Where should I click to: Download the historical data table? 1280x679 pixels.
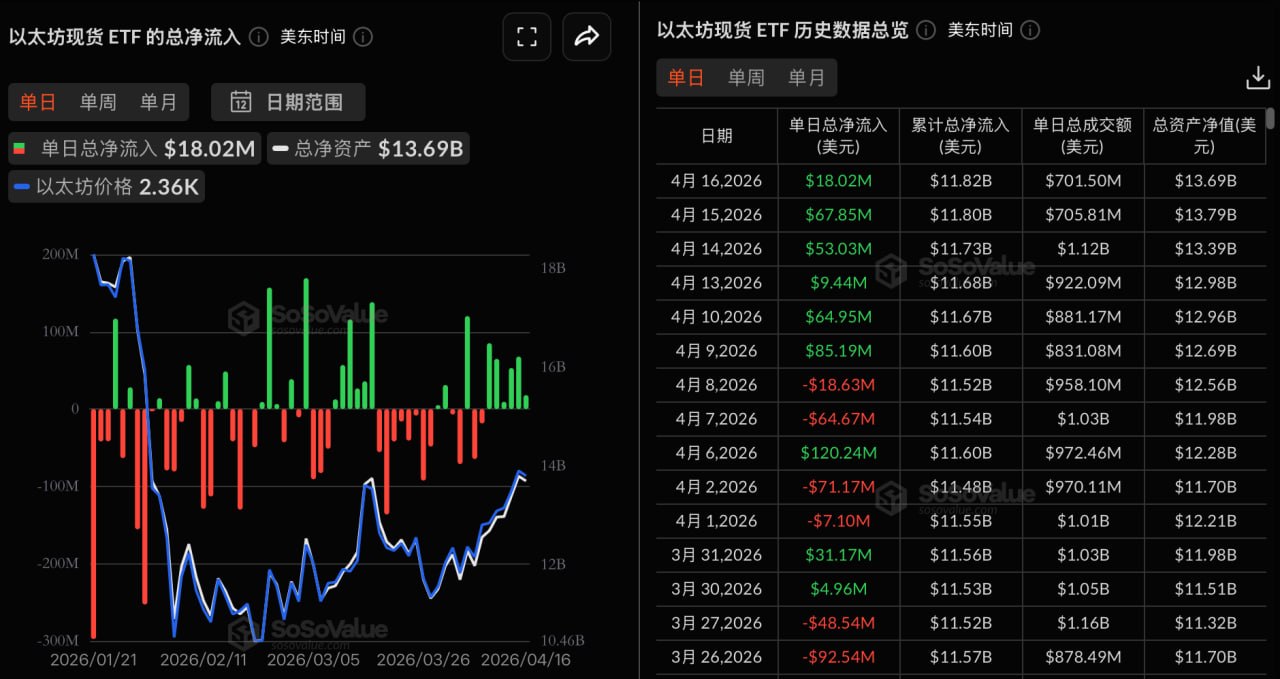pos(1257,78)
